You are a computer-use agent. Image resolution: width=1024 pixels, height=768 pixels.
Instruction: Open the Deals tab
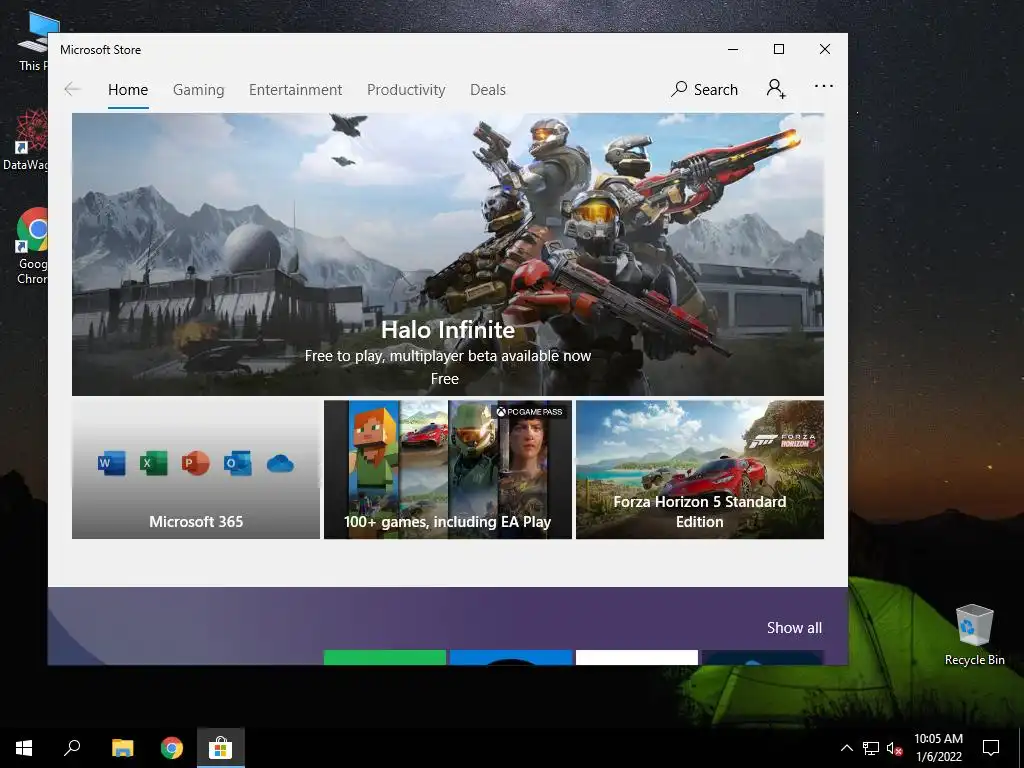pos(488,89)
